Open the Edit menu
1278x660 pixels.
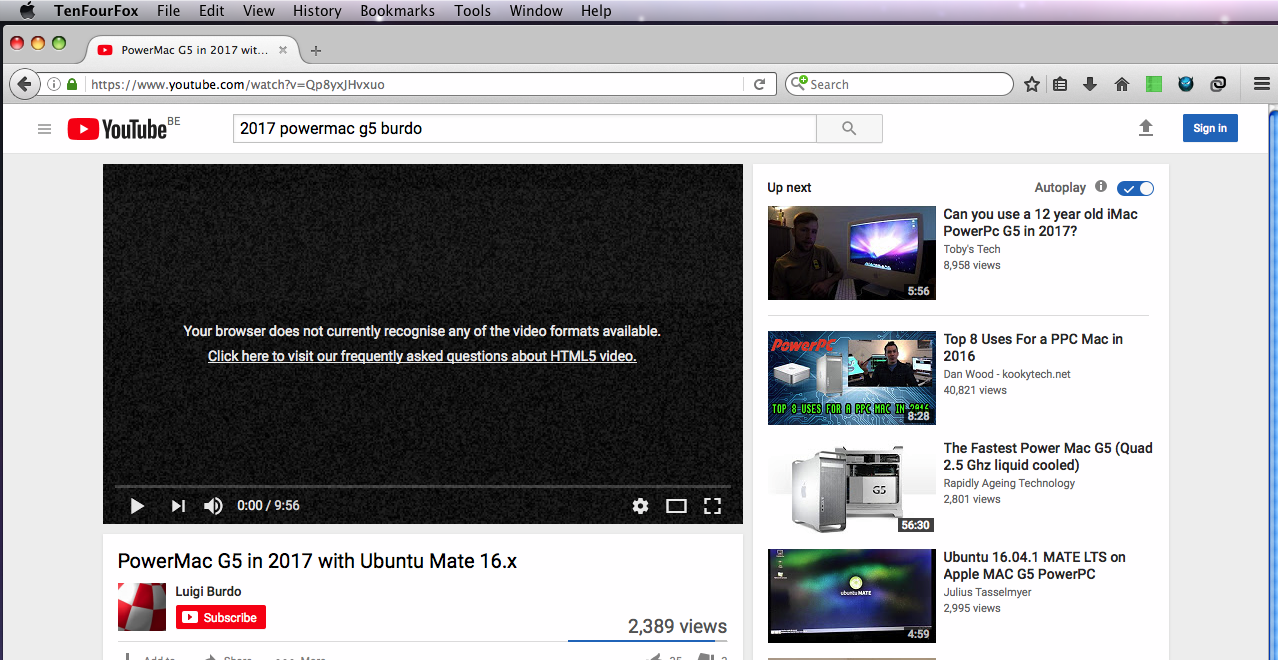pos(211,11)
